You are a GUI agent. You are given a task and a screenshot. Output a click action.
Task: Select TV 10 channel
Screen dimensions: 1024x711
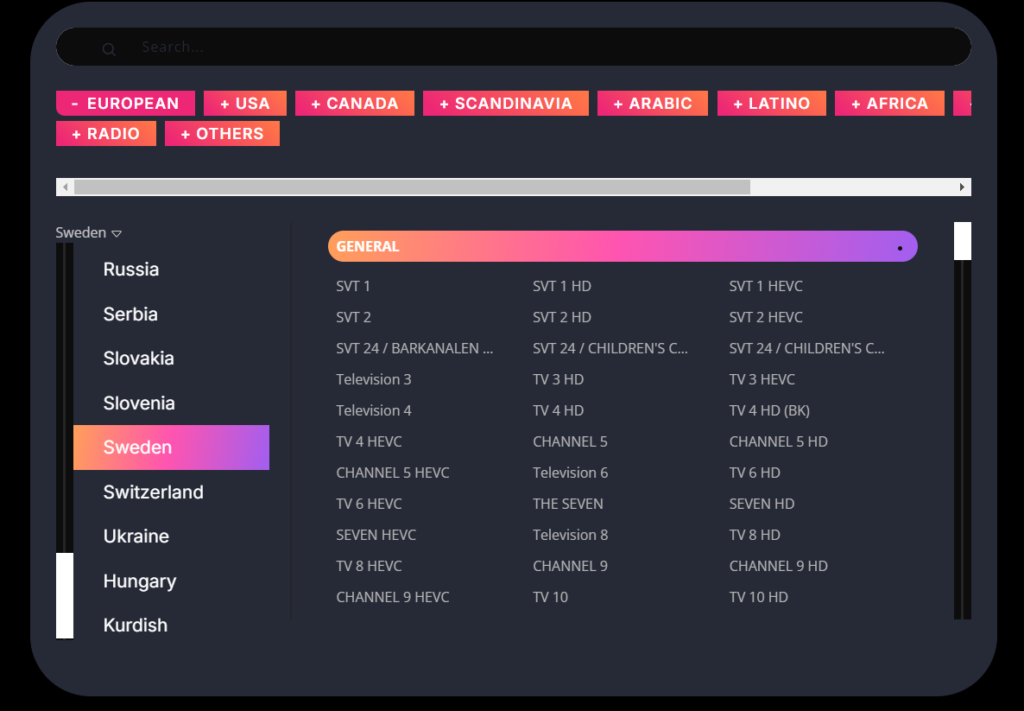[x=551, y=597]
